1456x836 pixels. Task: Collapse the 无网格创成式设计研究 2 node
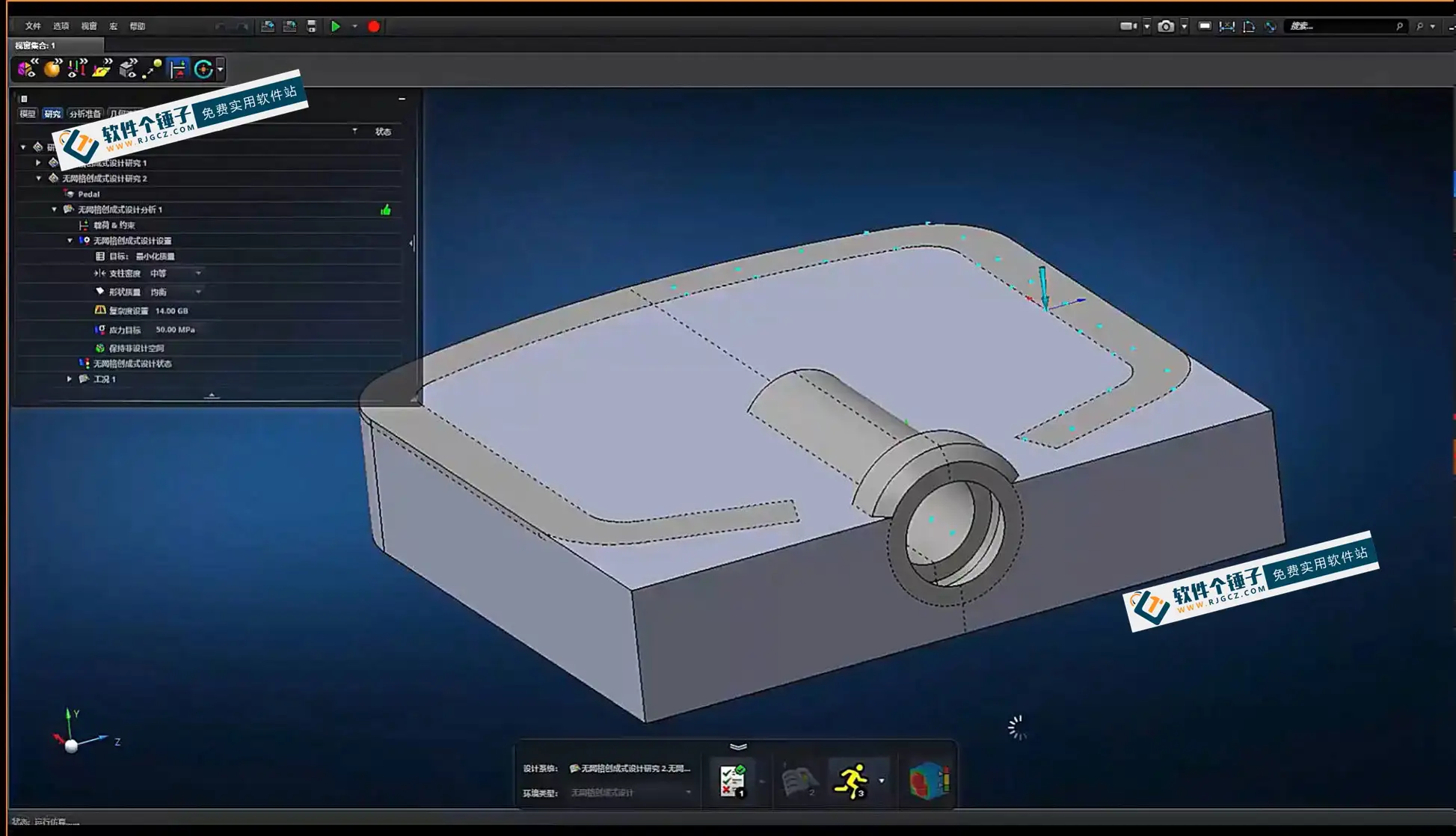(38, 178)
